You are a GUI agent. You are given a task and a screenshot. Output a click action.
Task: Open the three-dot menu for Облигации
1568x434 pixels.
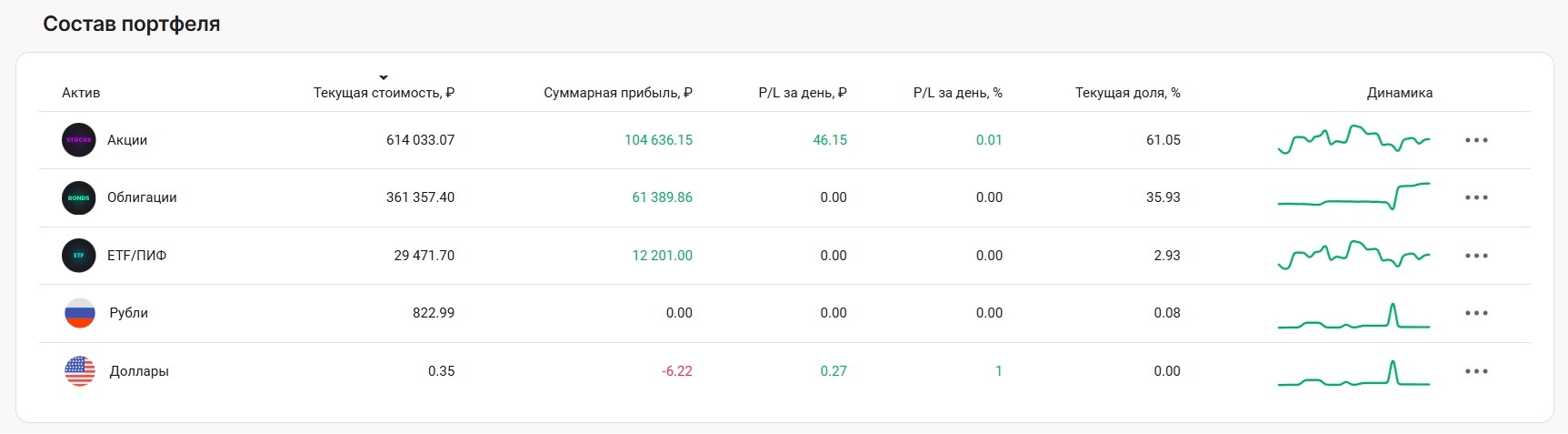tap(1476, 197)
